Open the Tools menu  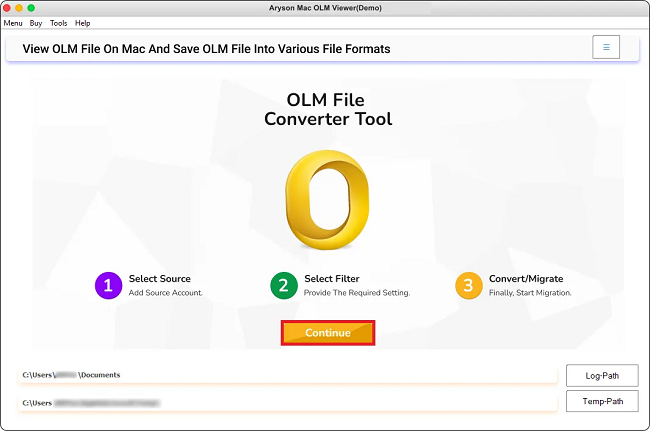pyautogui.click(x=58, y=23)
